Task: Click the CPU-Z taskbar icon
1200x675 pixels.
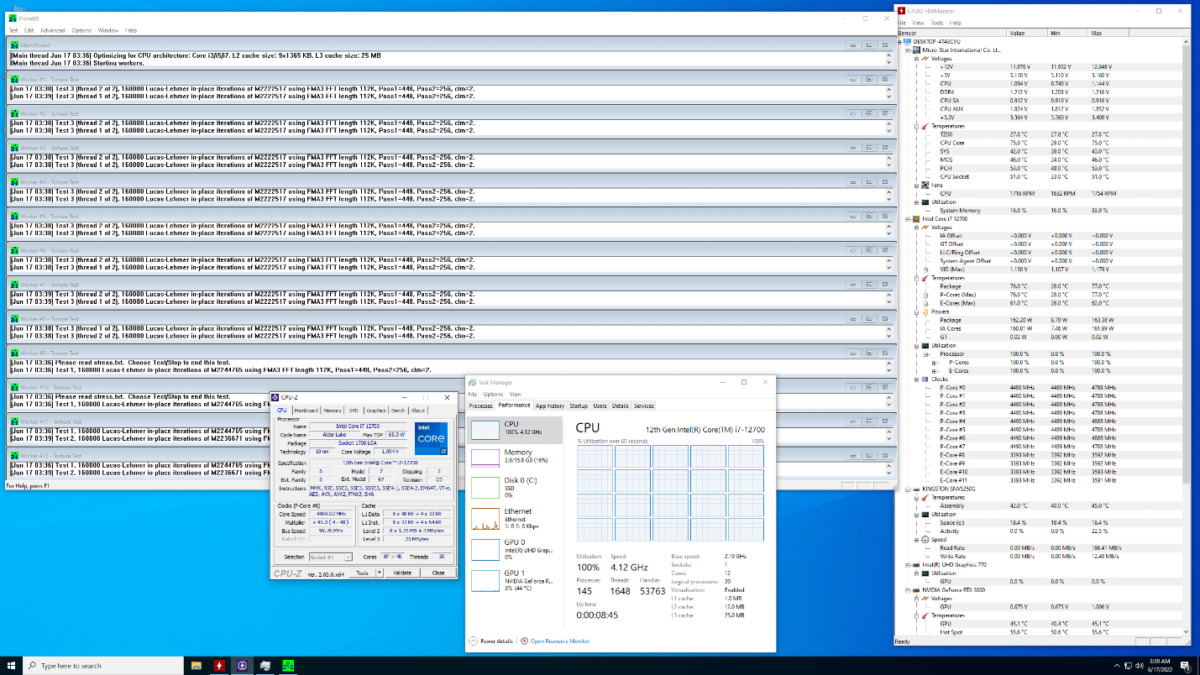Action: (x=242, y=665)
